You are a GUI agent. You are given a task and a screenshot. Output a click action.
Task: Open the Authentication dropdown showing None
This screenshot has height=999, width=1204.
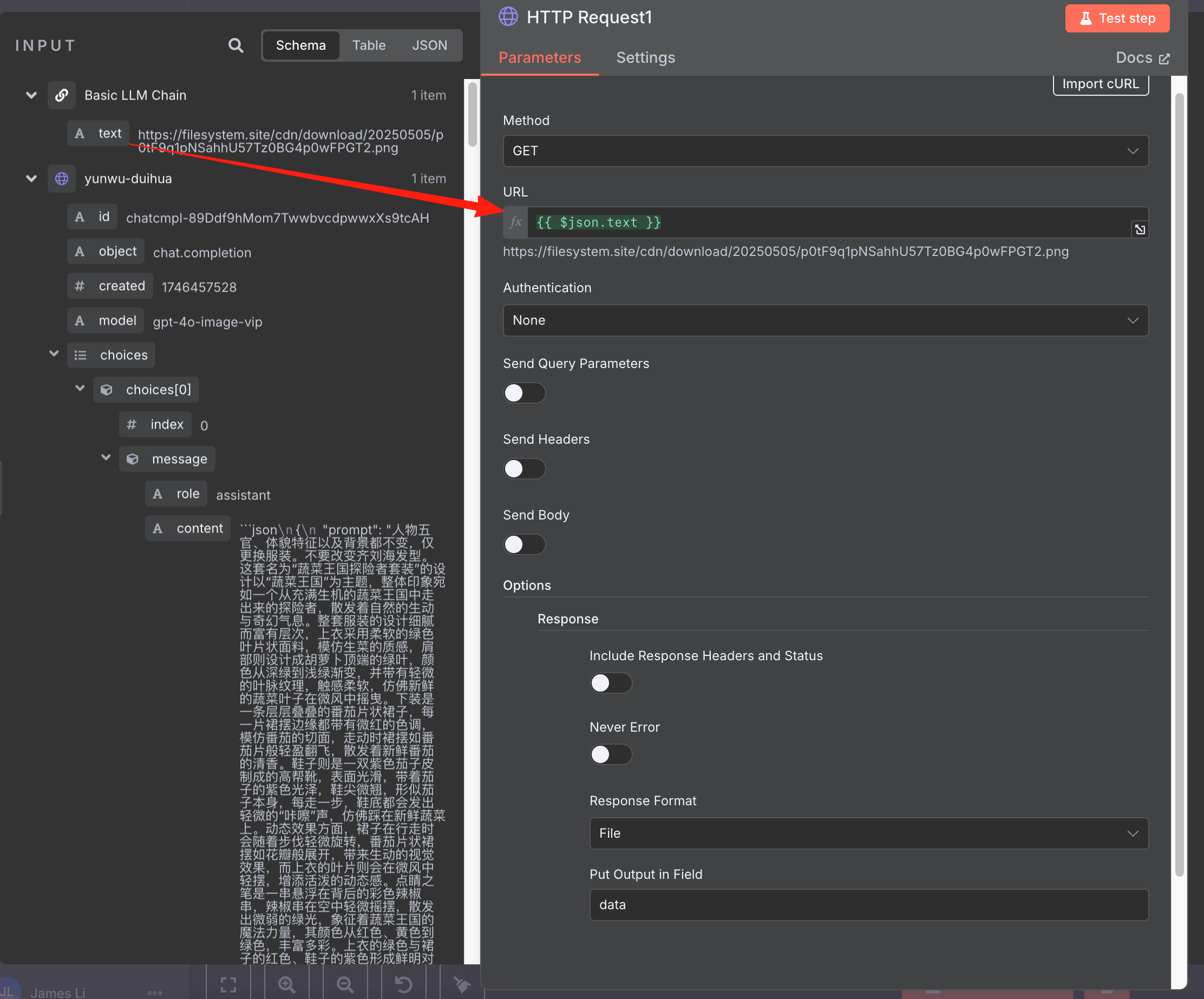tap(826, 320)
